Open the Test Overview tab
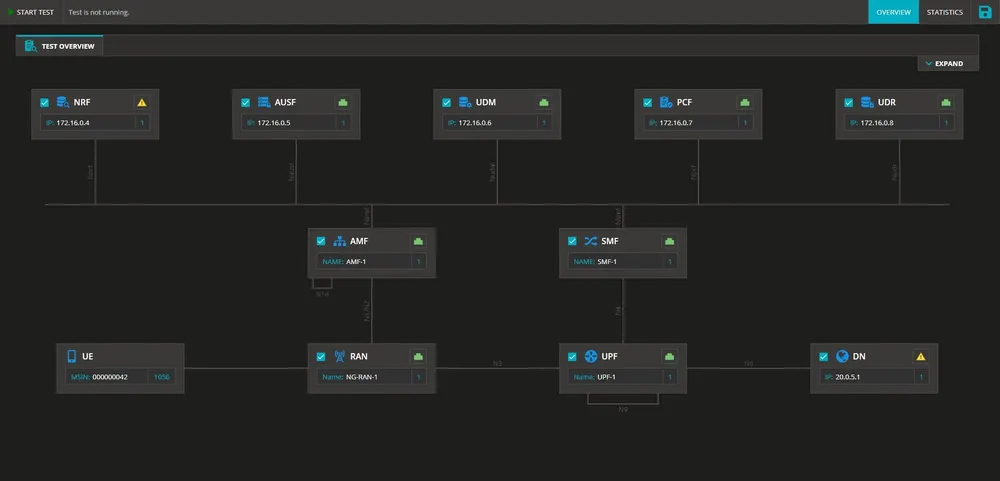The height and width of the screenshot is (481, 1000). (60, 46)
